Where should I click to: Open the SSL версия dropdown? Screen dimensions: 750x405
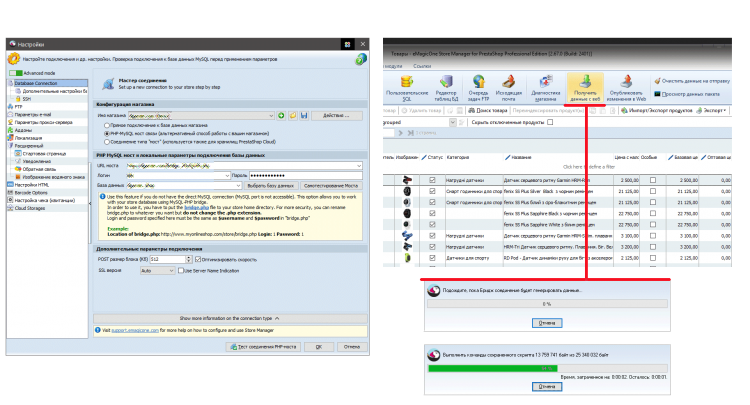(158, 270)
